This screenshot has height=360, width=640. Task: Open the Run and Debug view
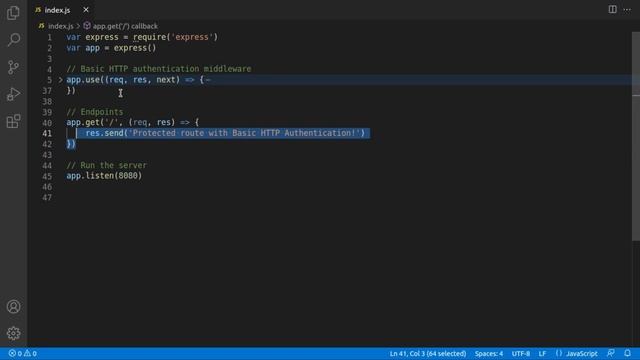[x=13, y=94]
